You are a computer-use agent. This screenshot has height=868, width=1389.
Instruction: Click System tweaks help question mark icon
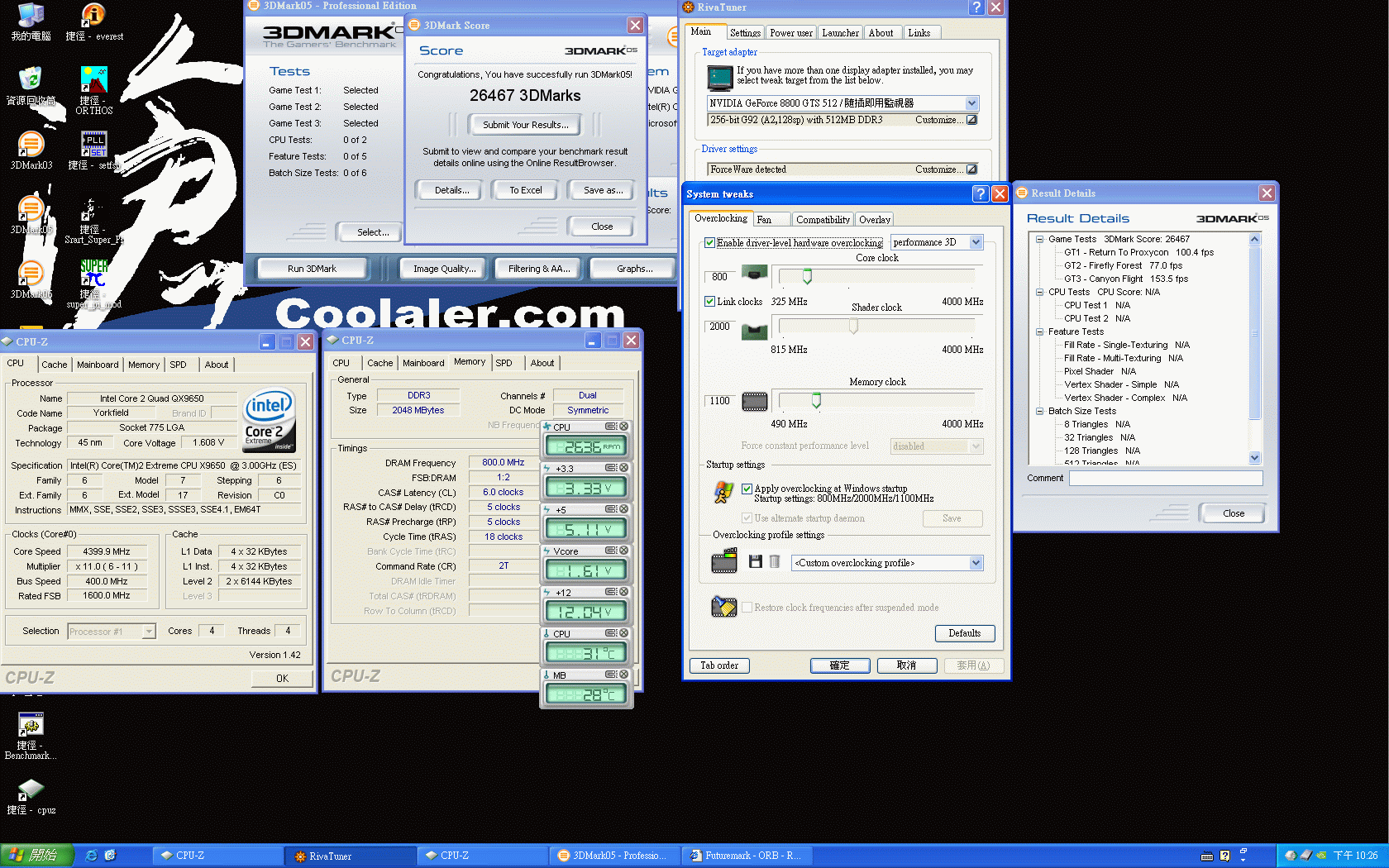tap(981, 193)
